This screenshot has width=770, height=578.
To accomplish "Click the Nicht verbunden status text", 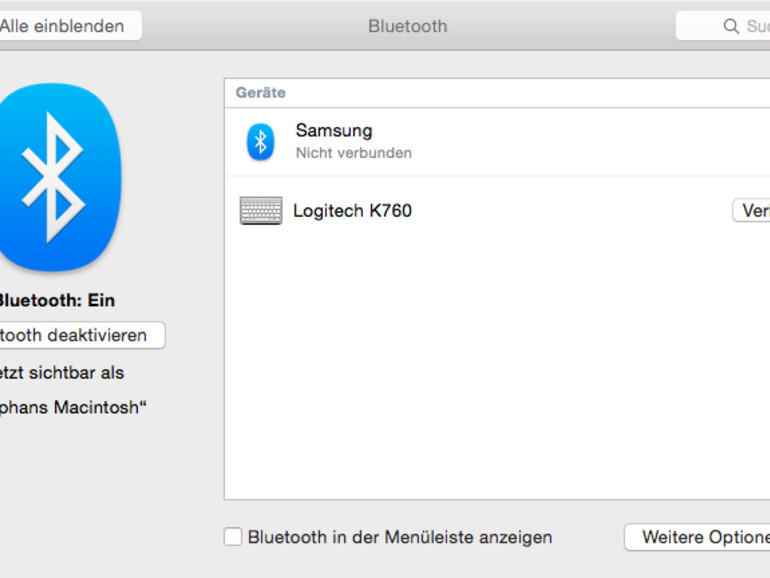I will pyautogui.click(x=354, y=153).
